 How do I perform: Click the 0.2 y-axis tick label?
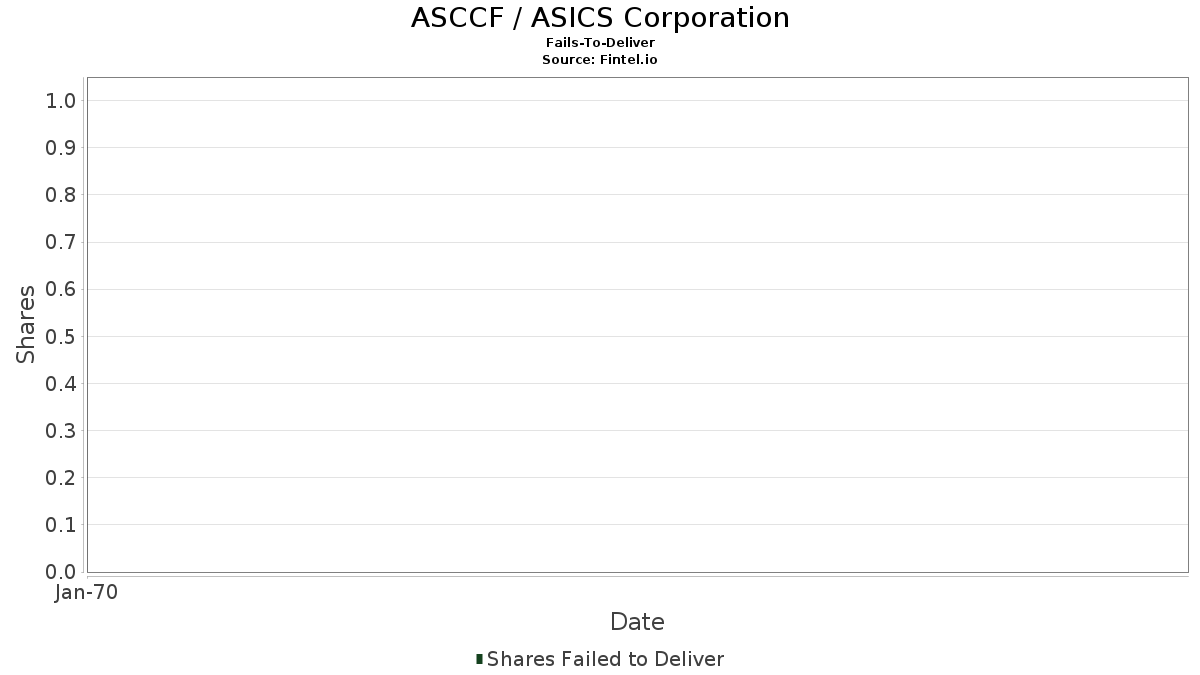click(x=61, y=477)
